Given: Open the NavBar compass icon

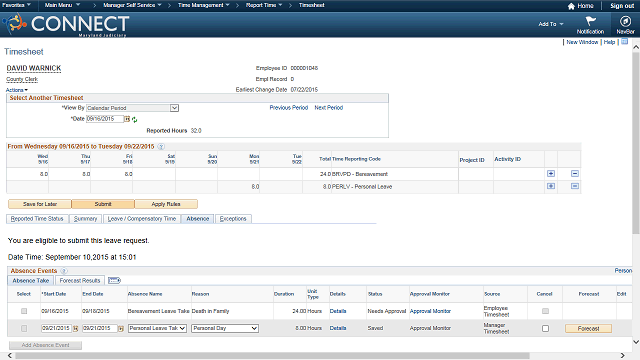Looking at the screenshot, I should (625, 21).
